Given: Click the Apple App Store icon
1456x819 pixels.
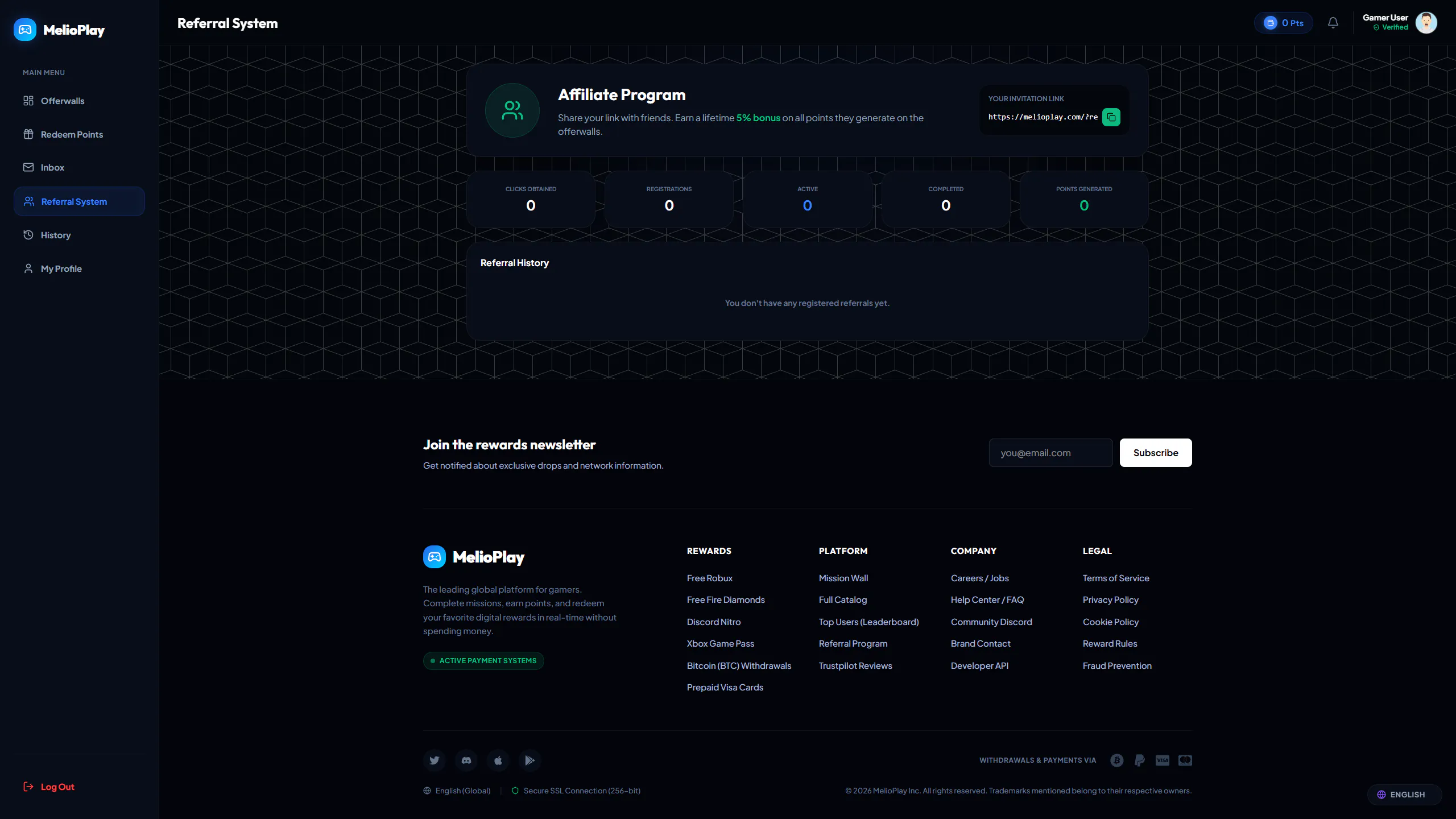Looking at the screenshot, I should tap(498, 760).
